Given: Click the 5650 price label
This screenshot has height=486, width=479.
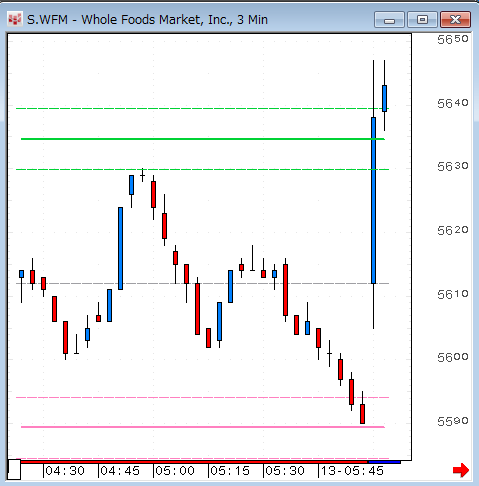Looking at the screenshot, I should (x=453, y=39).
